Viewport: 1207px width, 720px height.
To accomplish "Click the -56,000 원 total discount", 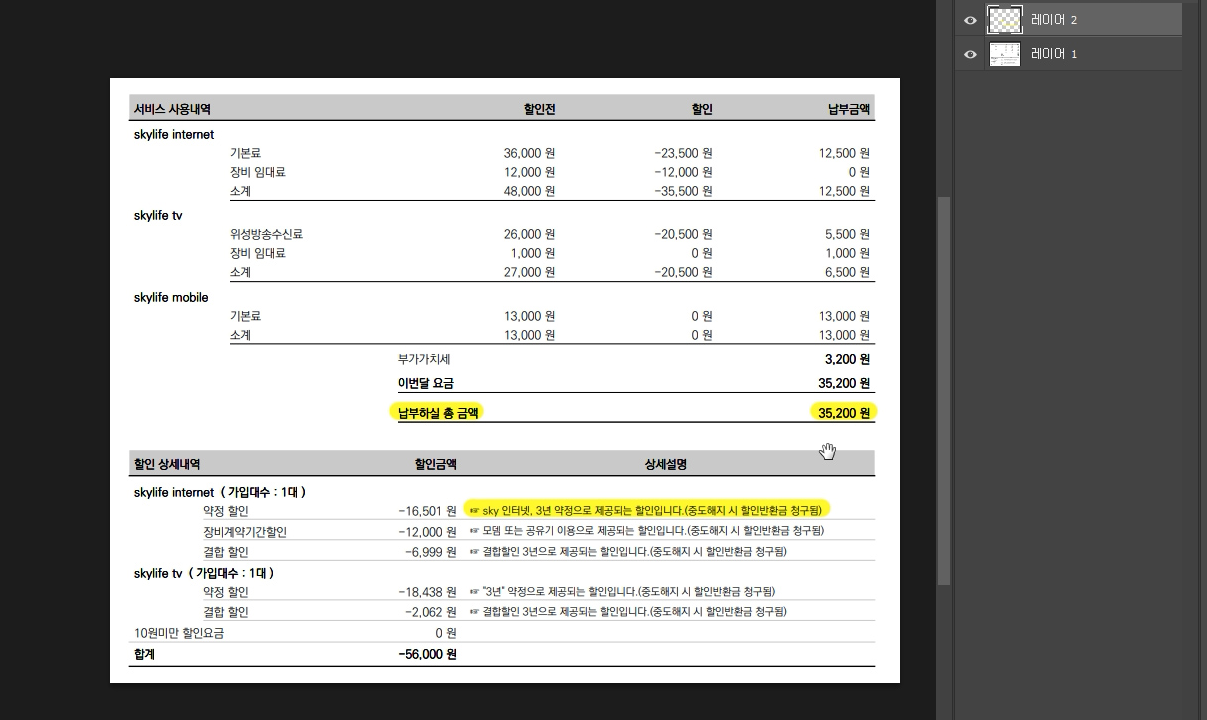I will tap(427, 655).
